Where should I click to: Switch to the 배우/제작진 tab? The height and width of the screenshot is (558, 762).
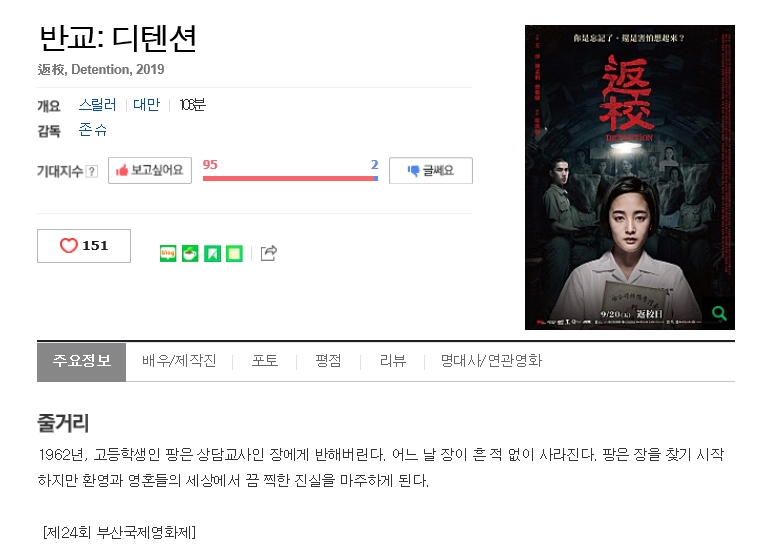(x=179, y=361)
